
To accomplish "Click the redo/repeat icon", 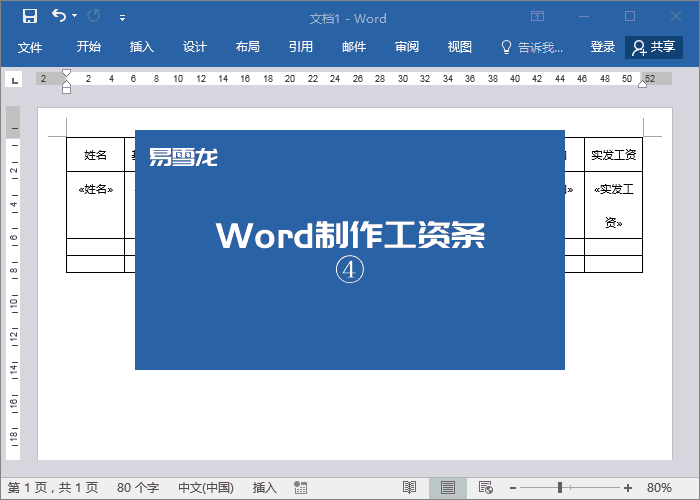I will [94, 17].
